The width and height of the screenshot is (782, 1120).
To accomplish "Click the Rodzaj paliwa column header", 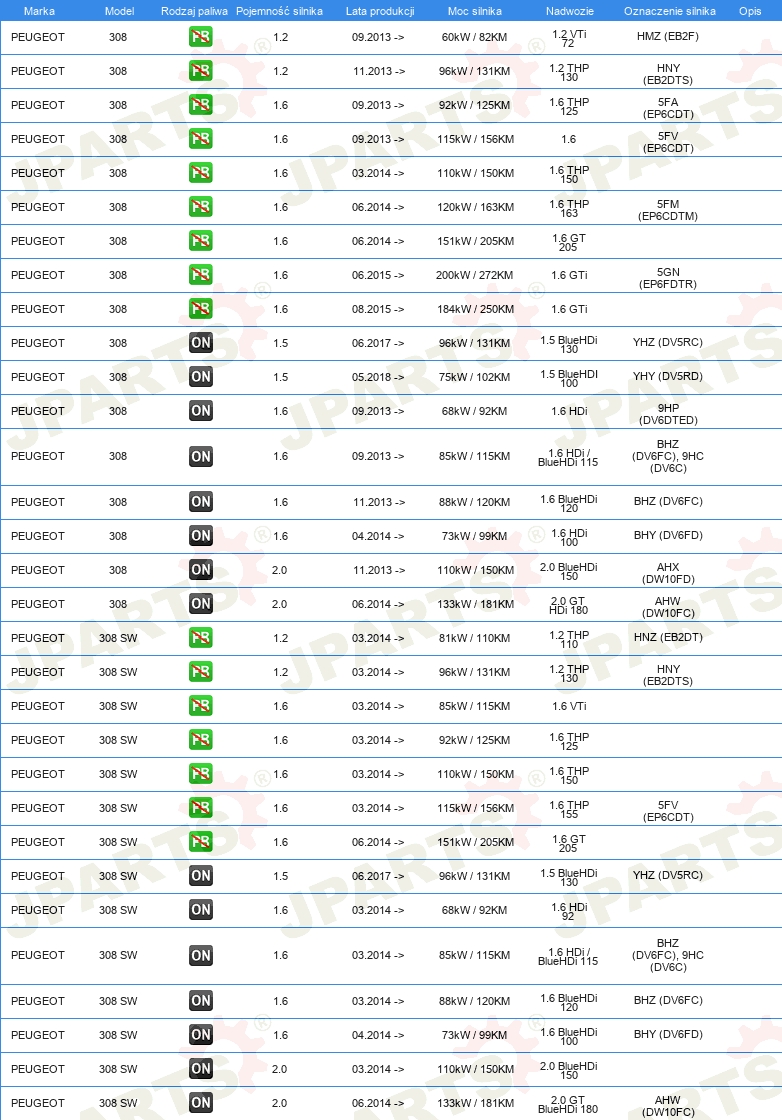I will pyautogui.click(x=194, y=11).
